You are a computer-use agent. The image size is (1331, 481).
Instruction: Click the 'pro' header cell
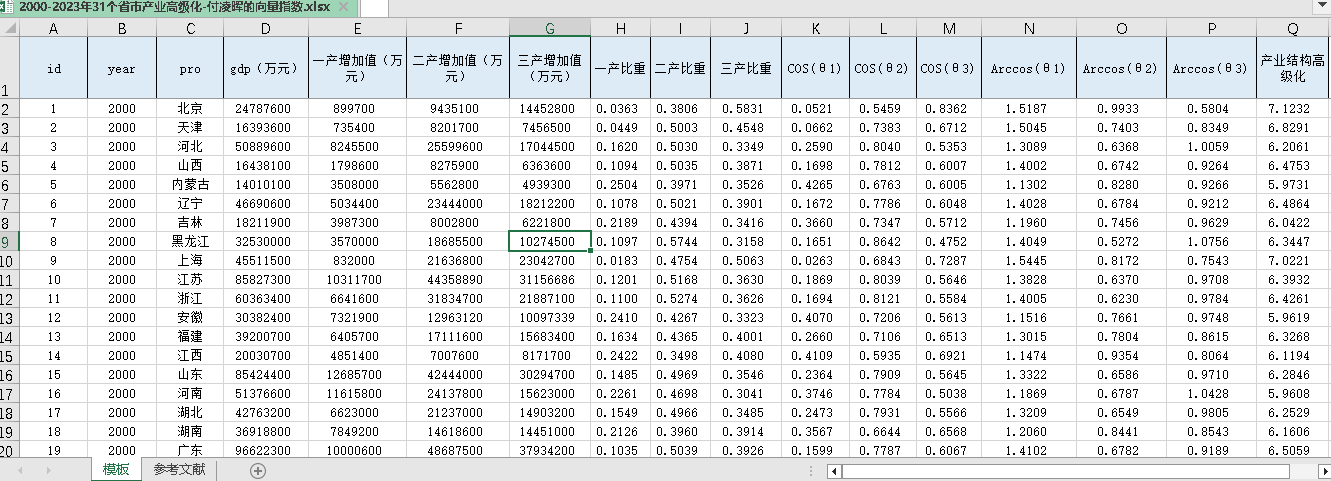[189, 68]
